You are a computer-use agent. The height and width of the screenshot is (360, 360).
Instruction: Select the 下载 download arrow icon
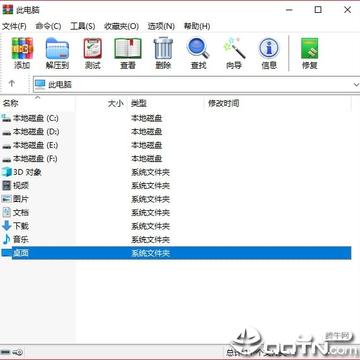[x=6, y=226]
